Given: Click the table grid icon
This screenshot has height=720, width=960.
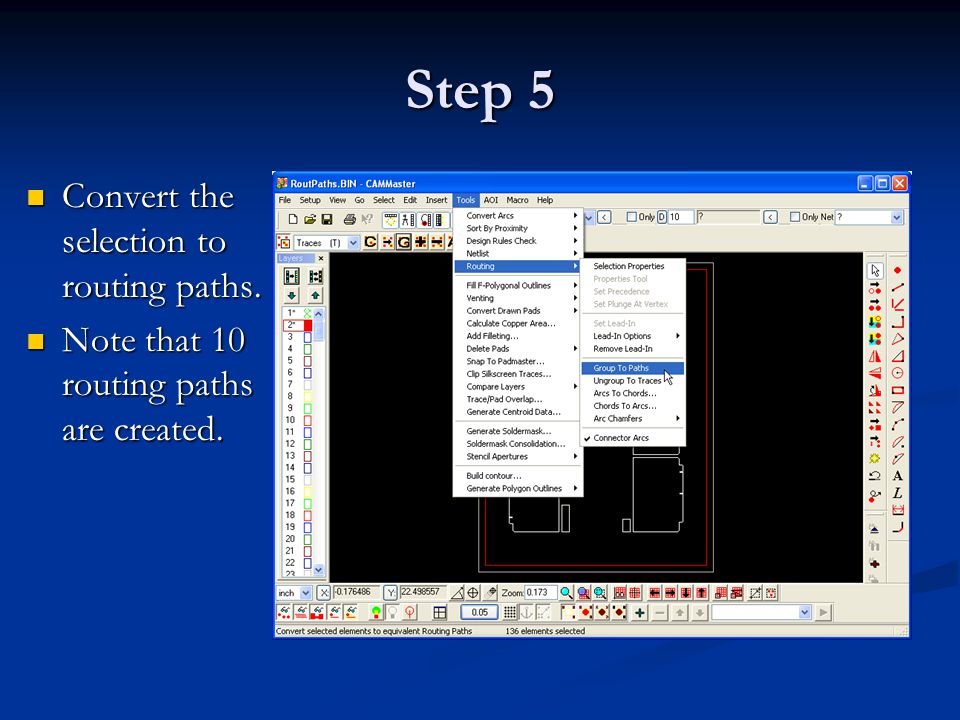Looking at the screenshot, I should point(440,612).
